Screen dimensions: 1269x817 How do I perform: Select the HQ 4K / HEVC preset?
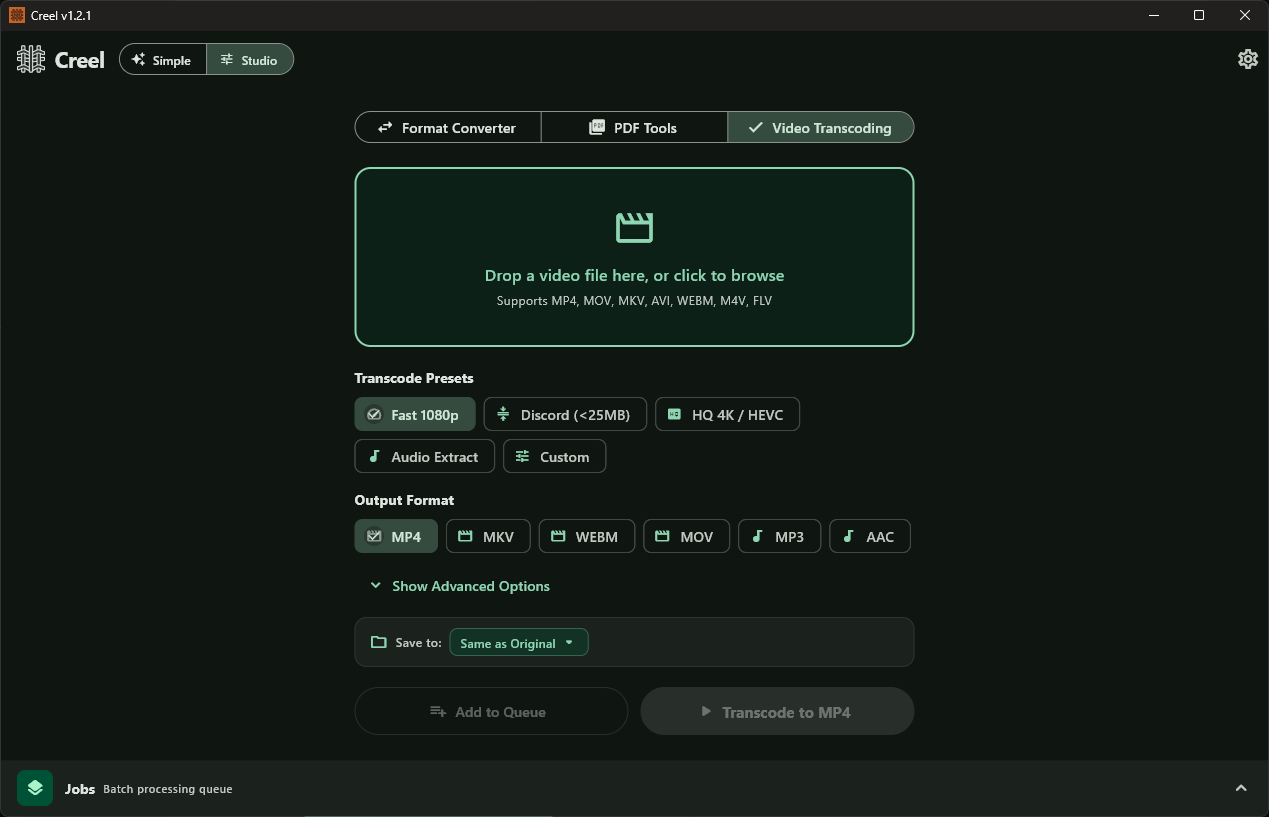(727, 414)
